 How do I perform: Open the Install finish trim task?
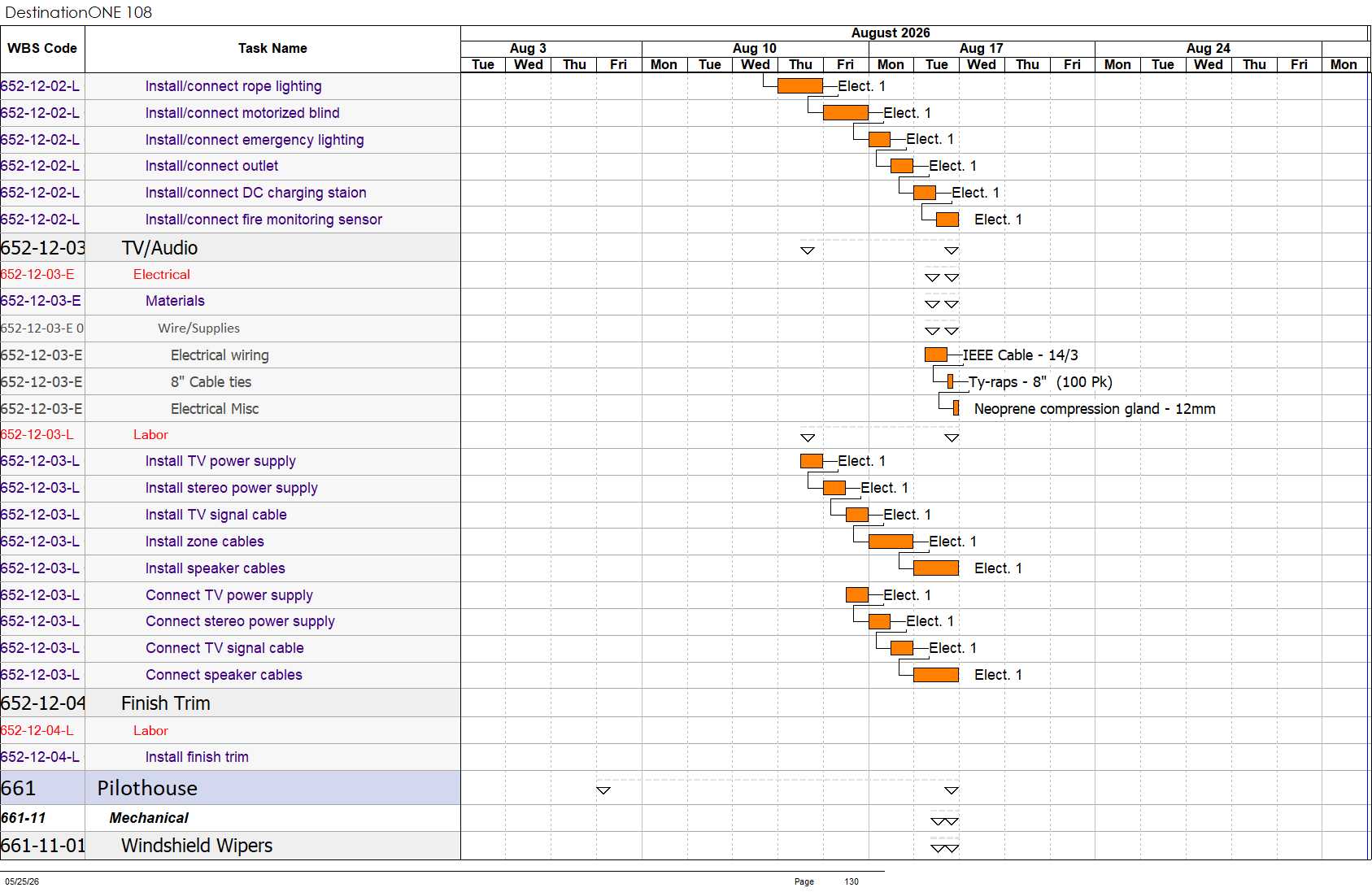[197, 757]
